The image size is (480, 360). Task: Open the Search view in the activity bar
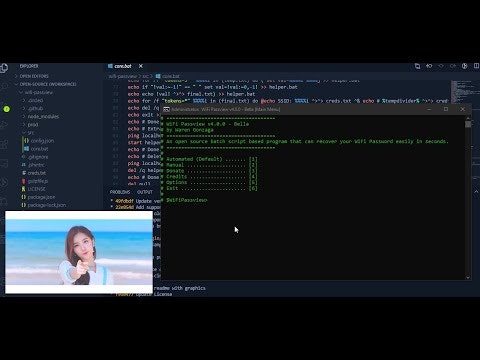(4, 87)
